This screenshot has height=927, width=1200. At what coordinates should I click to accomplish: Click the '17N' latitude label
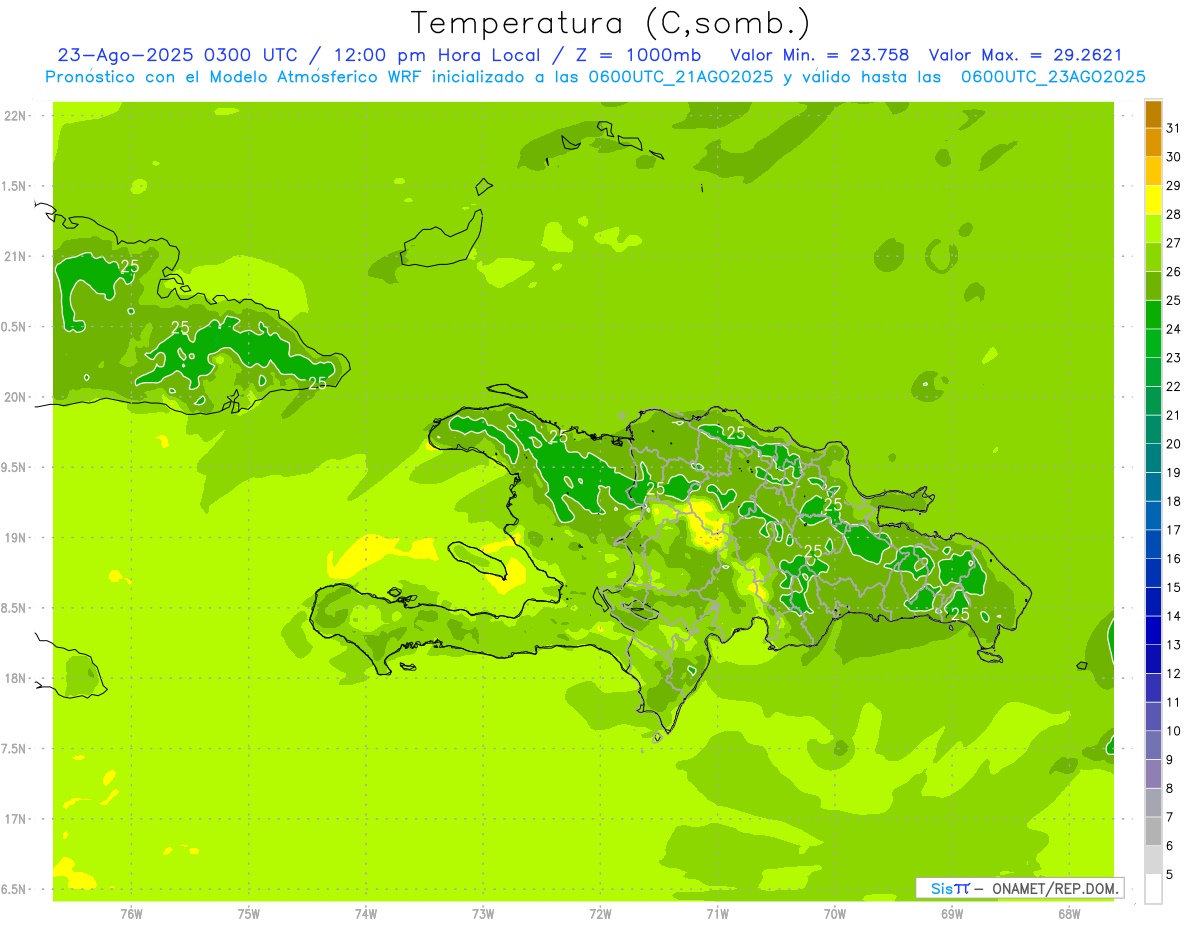[x=14, y=819]
